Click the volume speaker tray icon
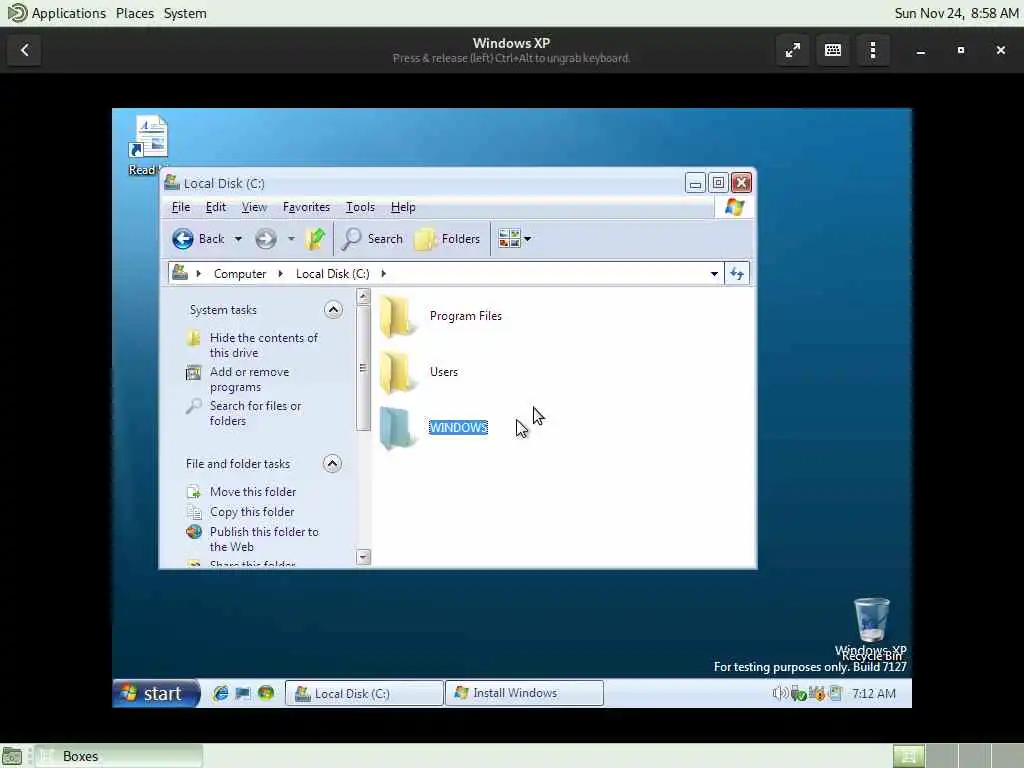The width and height of the screenshot is (1024, 768). point(780,694)
